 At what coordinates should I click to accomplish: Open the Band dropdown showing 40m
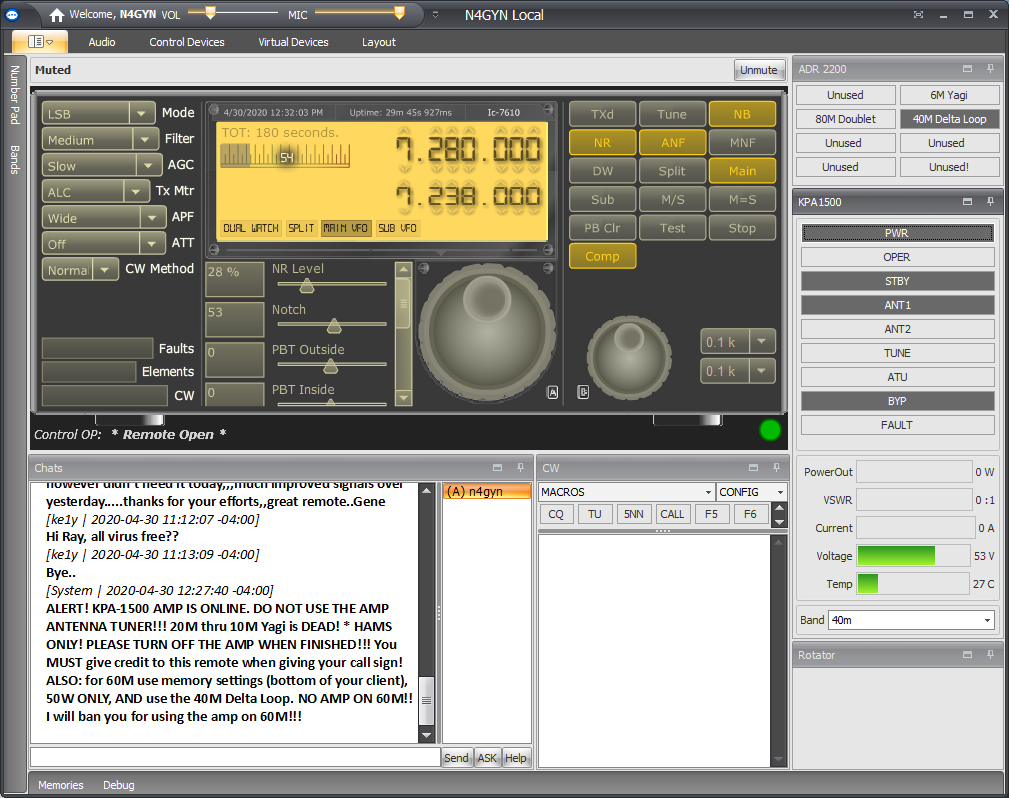[x=911, y=620]
